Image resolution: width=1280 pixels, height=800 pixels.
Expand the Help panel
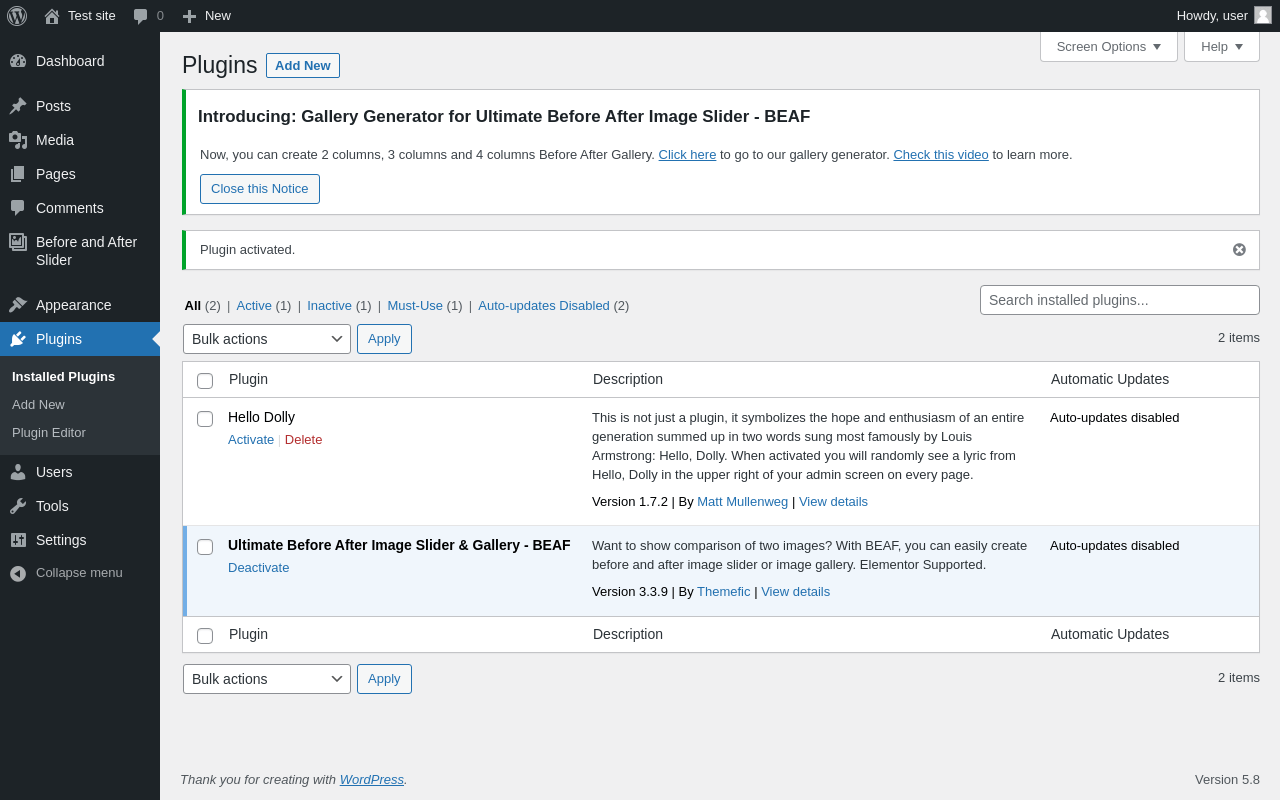[1222, 46]
